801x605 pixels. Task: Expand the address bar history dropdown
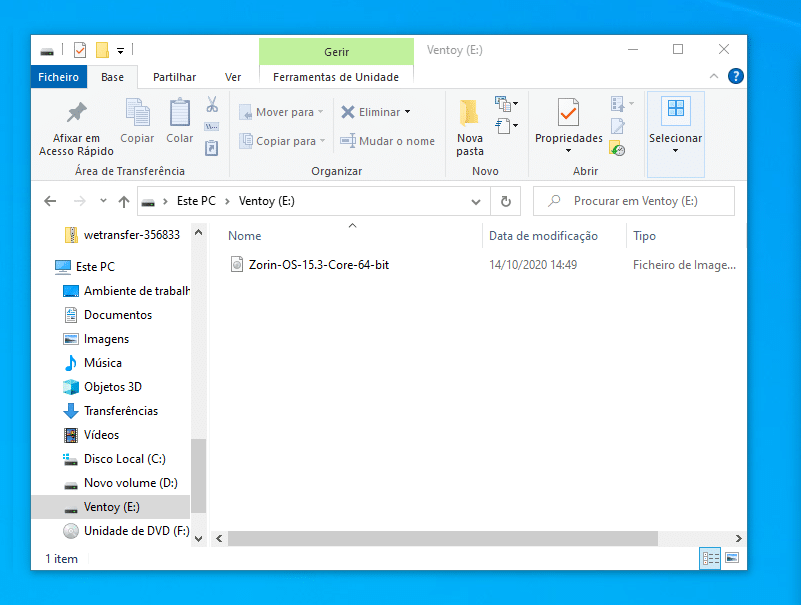pos(476,201)
